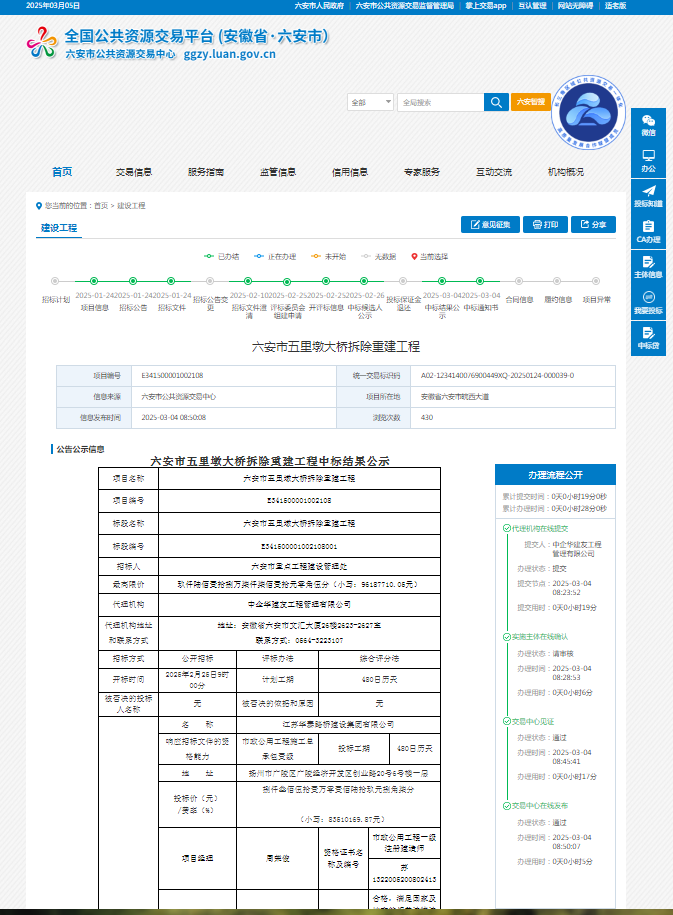Click 交易中心见证 process step
The image size is (673, 915).
coord(533,721)
